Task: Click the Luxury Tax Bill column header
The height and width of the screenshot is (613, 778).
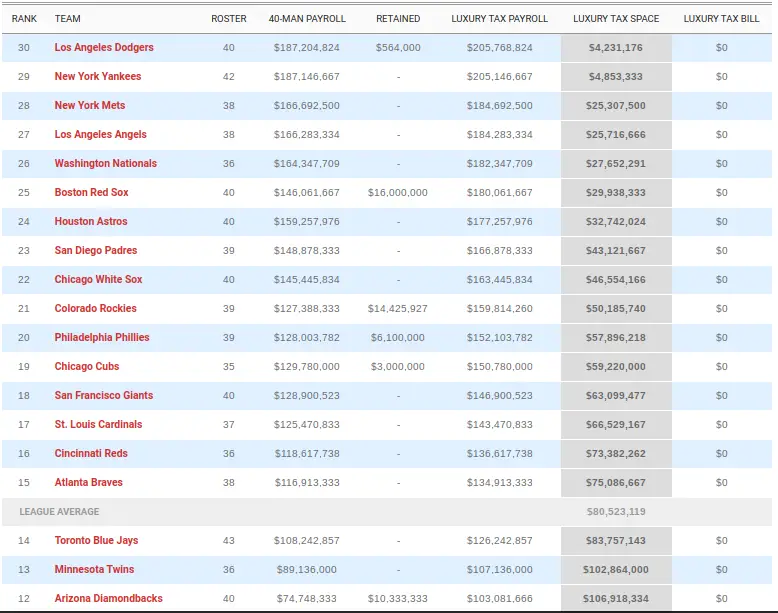Action: pyautogui.click(x=722, y=19)
